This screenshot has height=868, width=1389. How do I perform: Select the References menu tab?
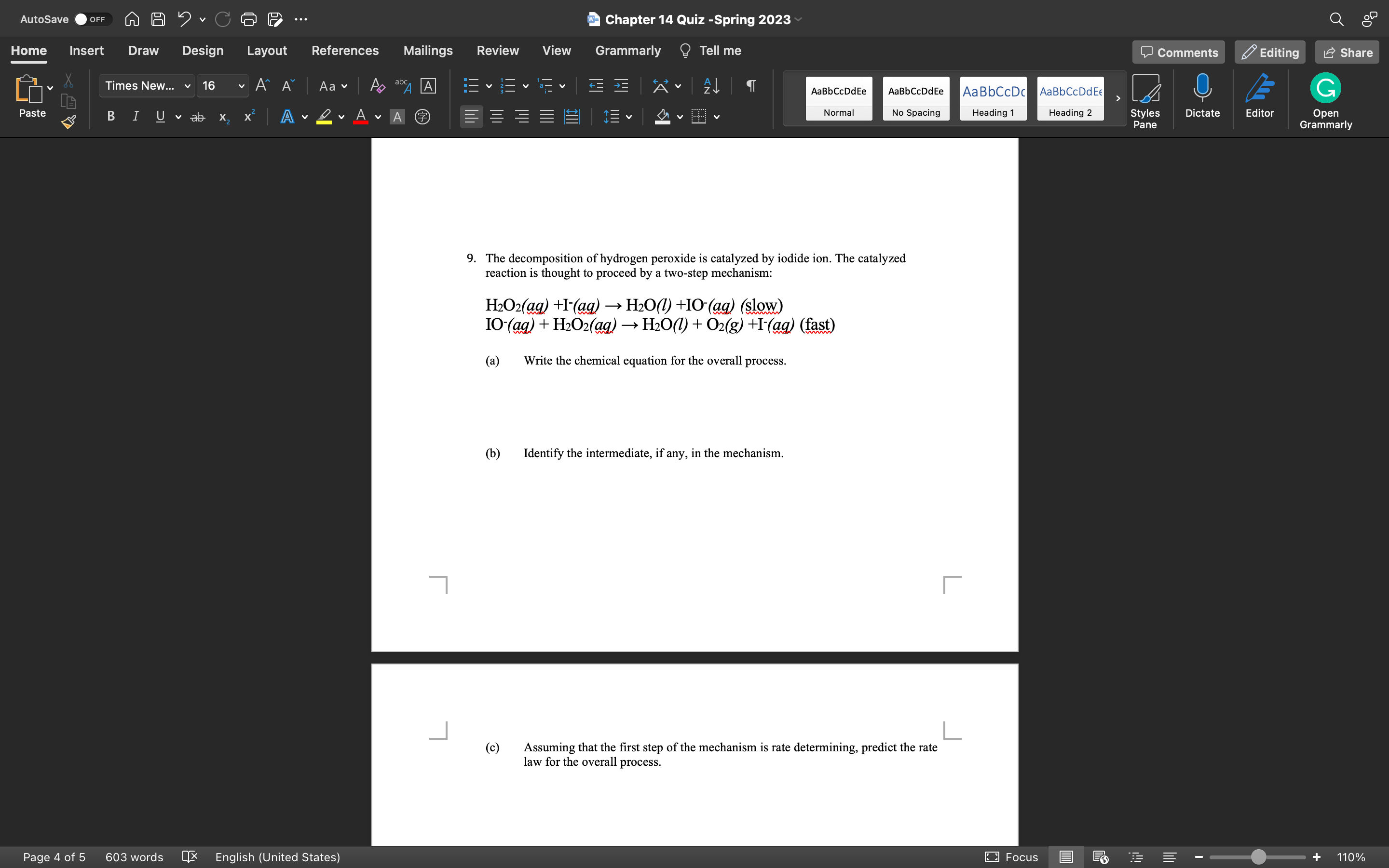[x=345, y=50]
